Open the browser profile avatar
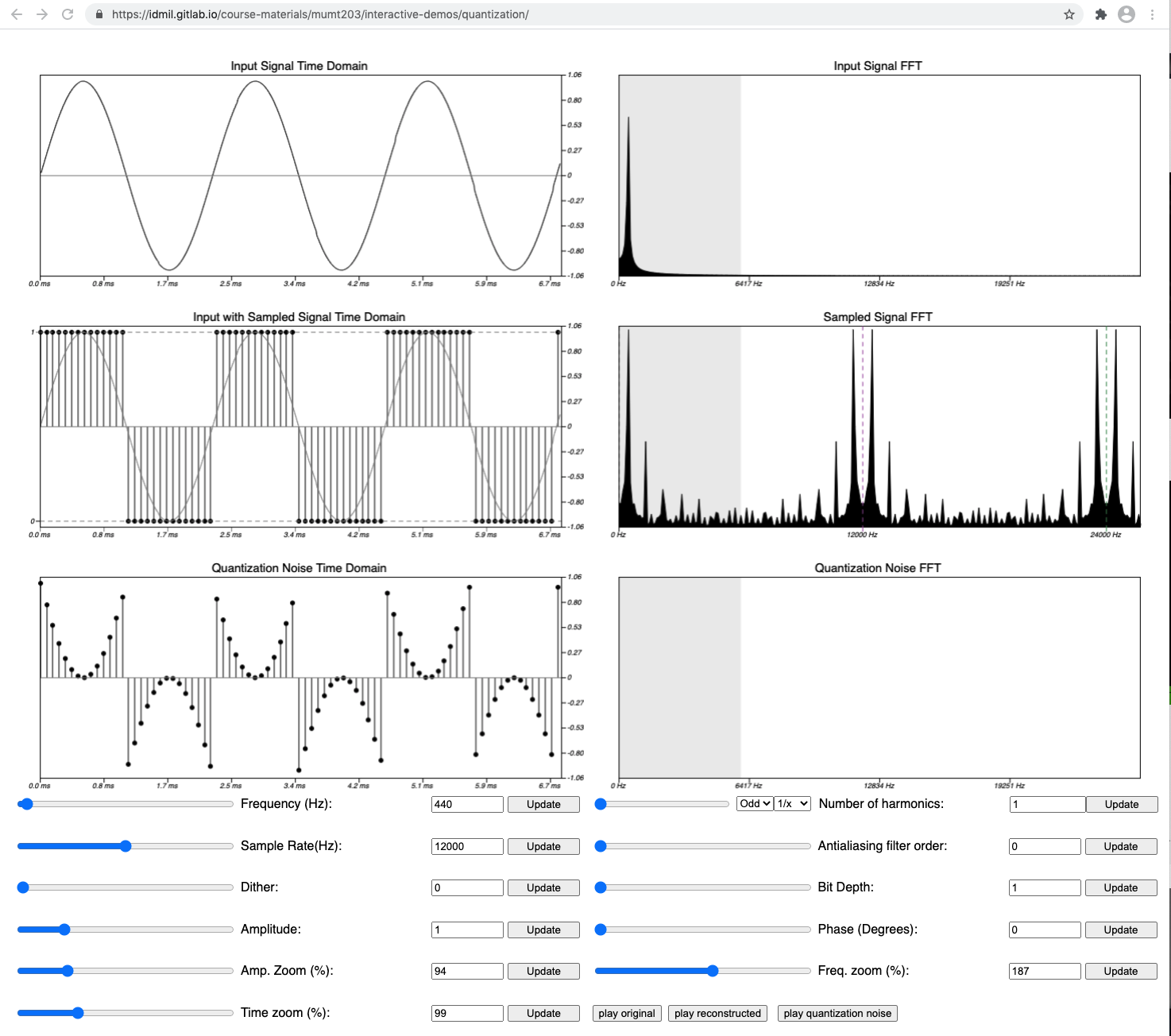 tap(1127, 14)
